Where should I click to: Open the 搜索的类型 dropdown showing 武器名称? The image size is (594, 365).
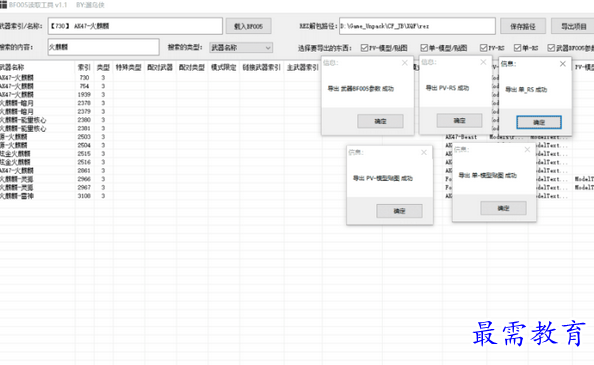(x=241, y=48)
